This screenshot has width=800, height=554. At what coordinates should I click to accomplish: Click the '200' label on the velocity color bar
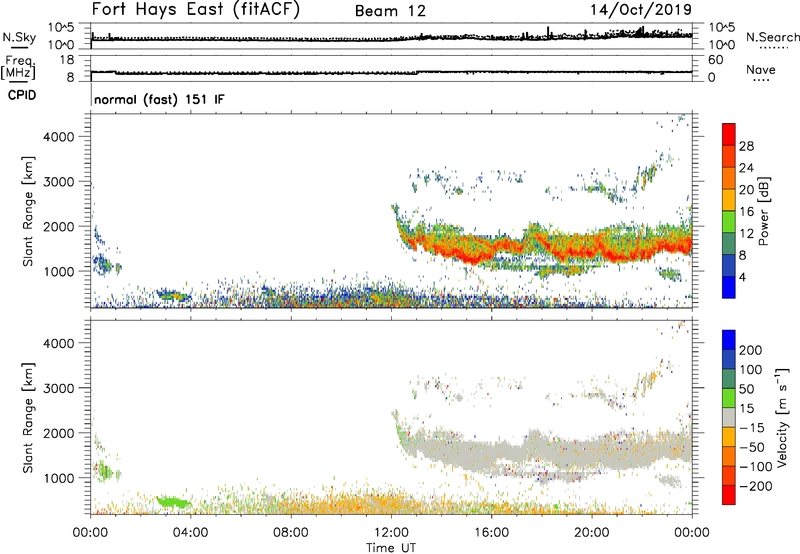(x=751, y=350)
